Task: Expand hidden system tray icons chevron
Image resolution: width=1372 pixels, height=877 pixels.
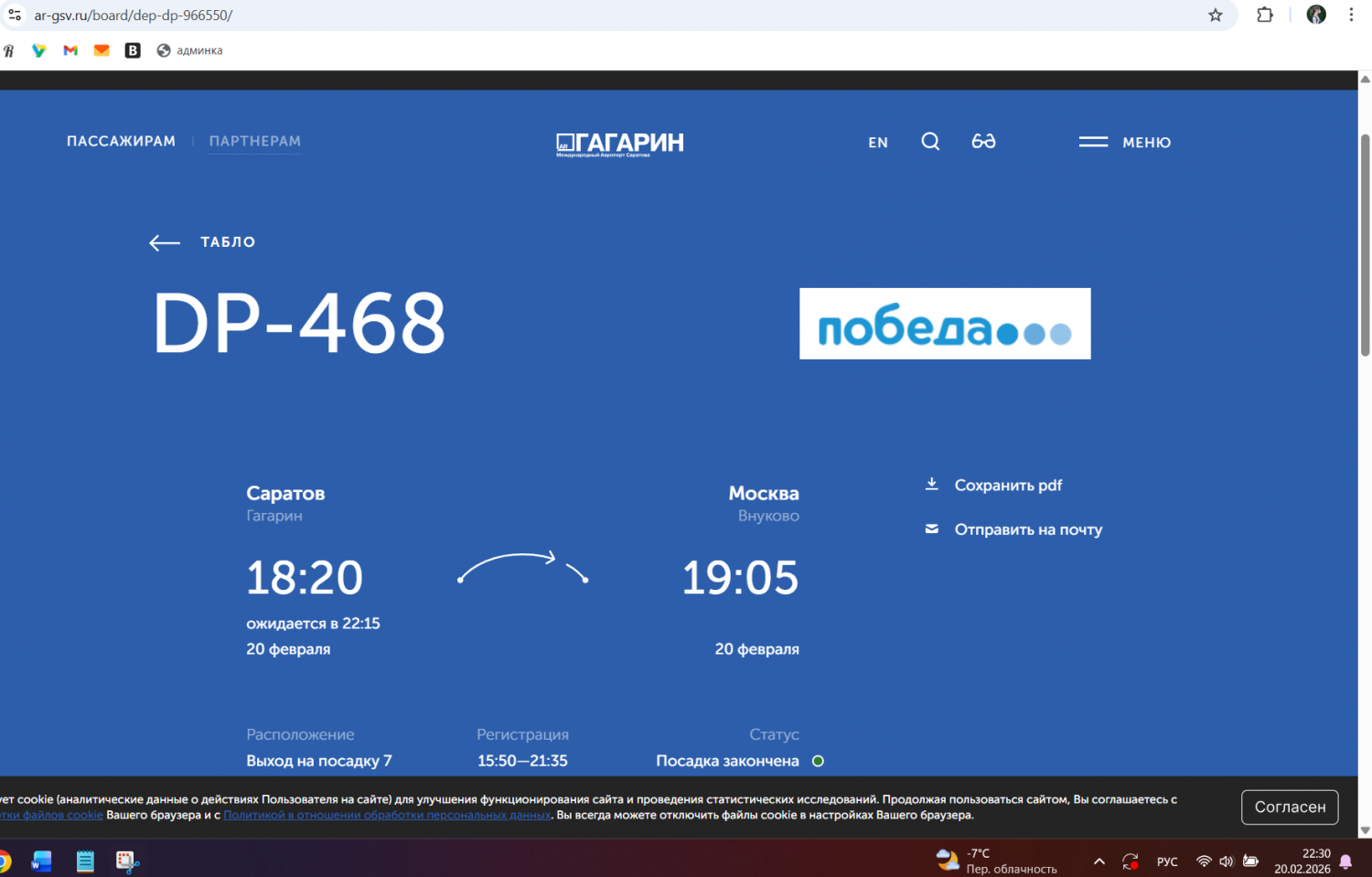Action: 1099,861
